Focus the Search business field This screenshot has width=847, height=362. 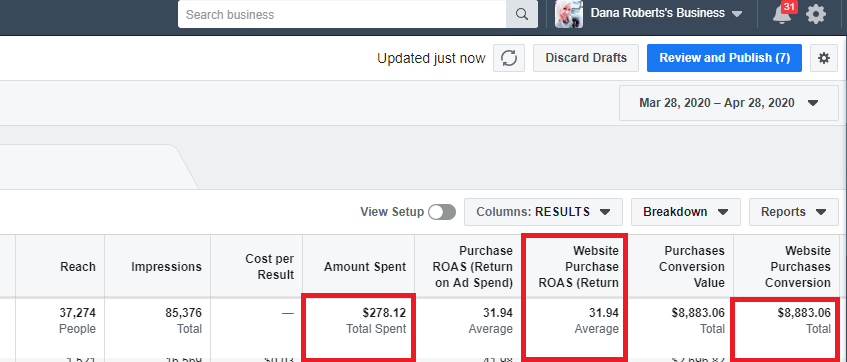point(342,15)
